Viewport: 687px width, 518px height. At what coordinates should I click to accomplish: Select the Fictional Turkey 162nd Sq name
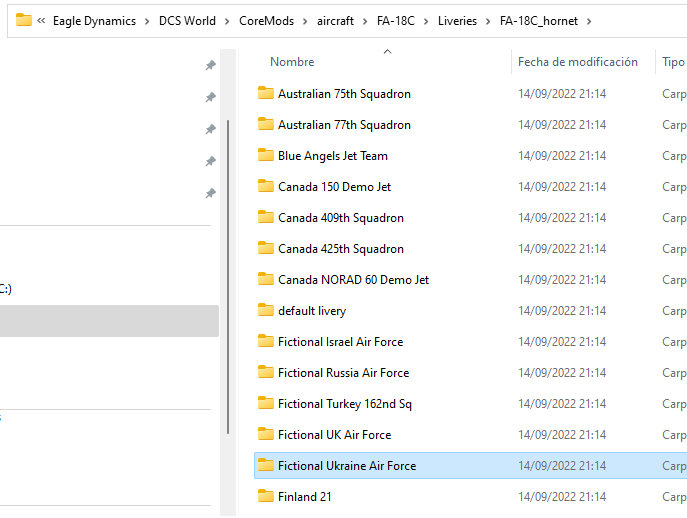[x=345, y=404]
